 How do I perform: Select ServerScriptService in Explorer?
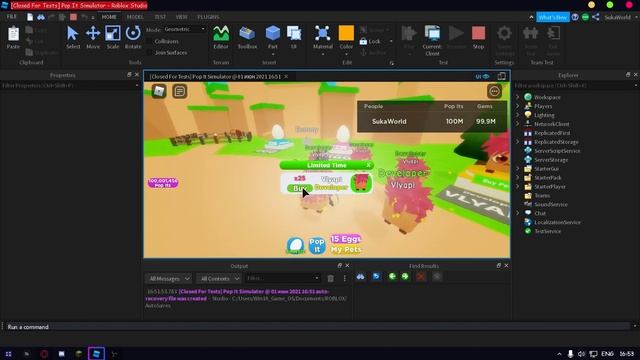click(557, 151)
